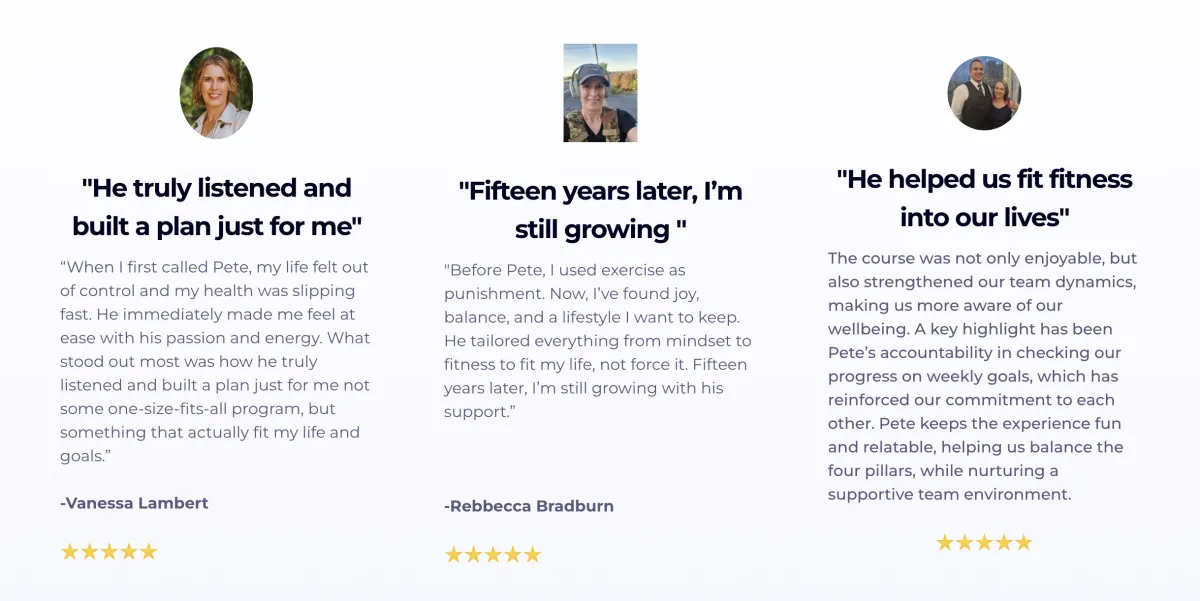
Task: Click the name -Vanessa Lambert
Action: tap(134, 503)
